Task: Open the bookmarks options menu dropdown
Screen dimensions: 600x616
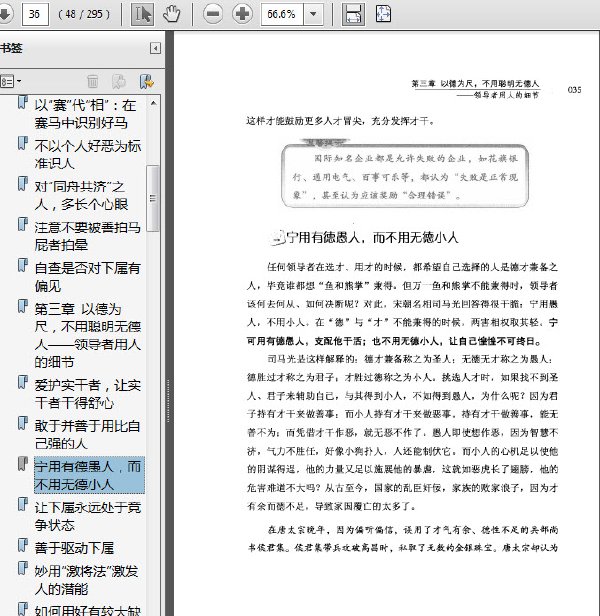Action: click(11, 81)
